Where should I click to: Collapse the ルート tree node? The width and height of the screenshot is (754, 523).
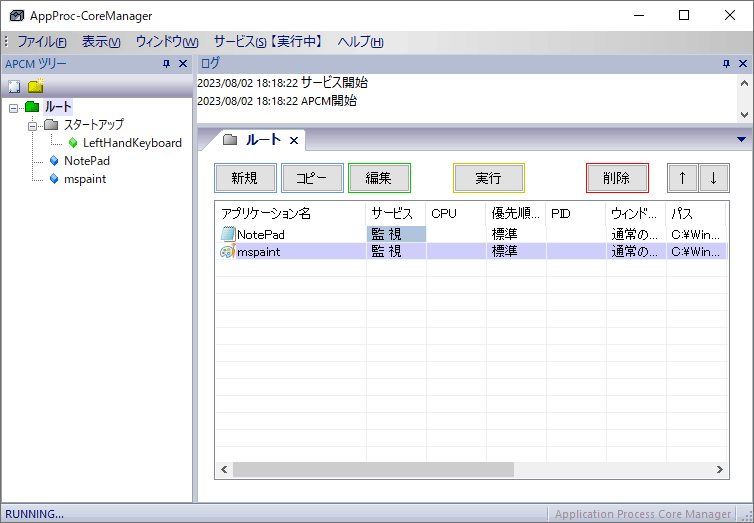13,108
